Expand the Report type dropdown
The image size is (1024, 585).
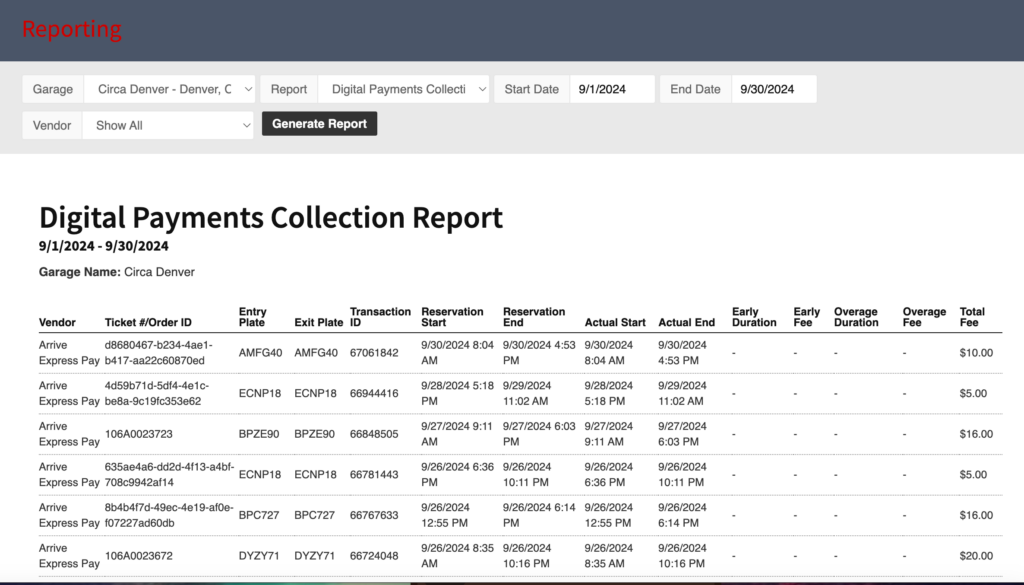point(404,89)
